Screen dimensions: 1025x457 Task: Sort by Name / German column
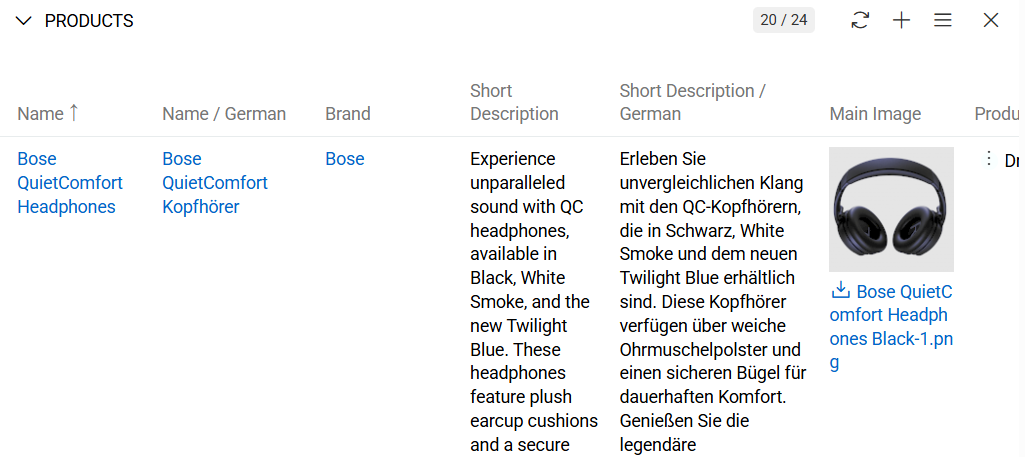pyautogui.click(x=224, y=114)
